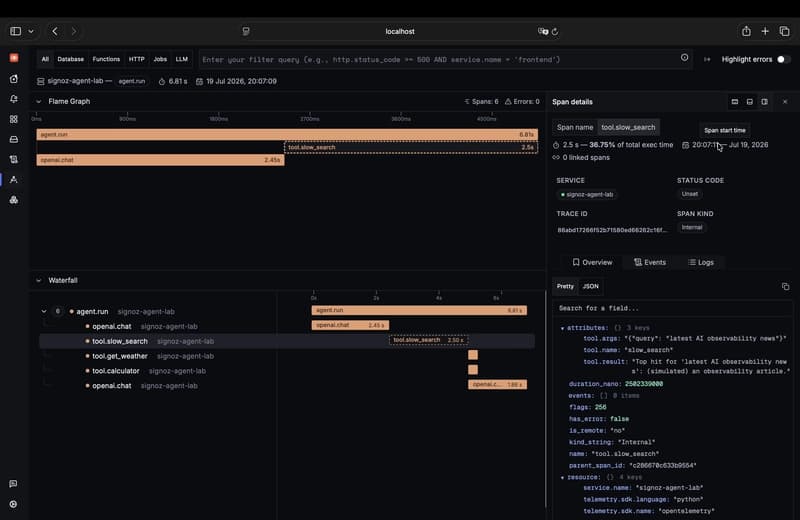
Task: Click the 0 linked spans text
Action: (x=586, y=158)
